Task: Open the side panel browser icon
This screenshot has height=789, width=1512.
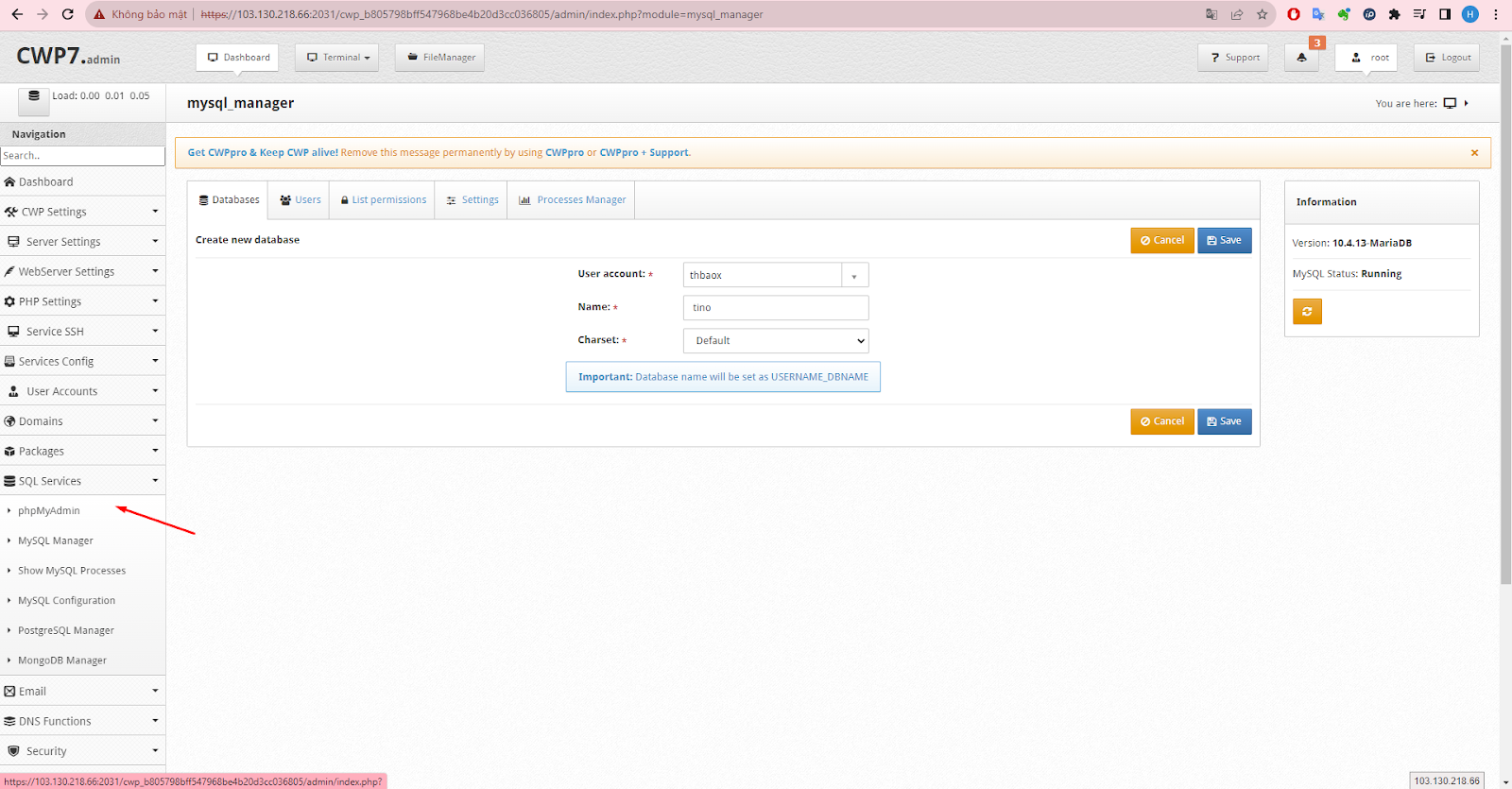Action: coord(1445,14)
